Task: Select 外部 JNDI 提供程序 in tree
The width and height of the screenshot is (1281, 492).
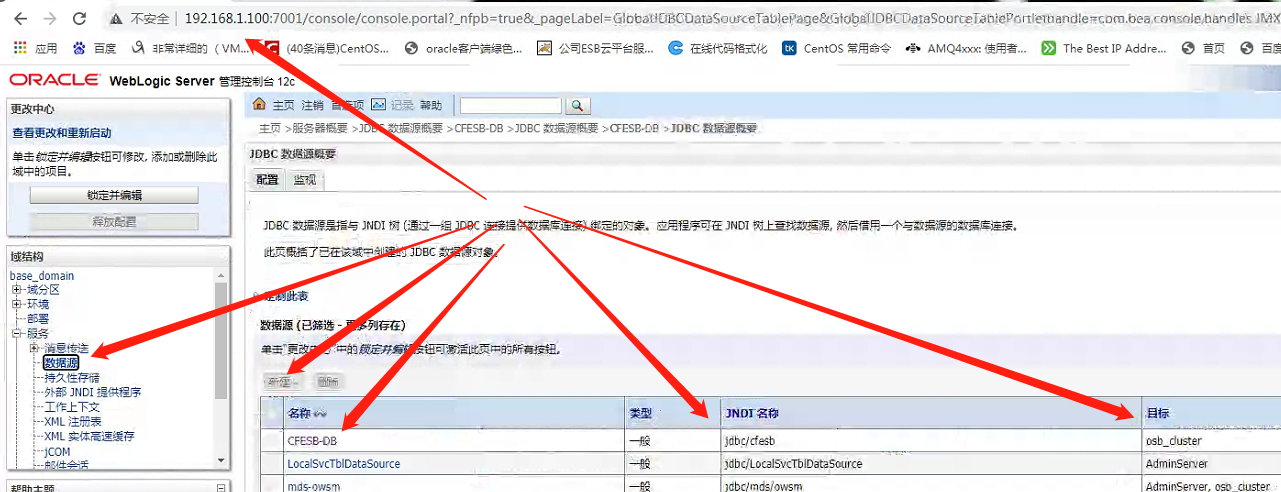Action: click(x=93, y=392)
